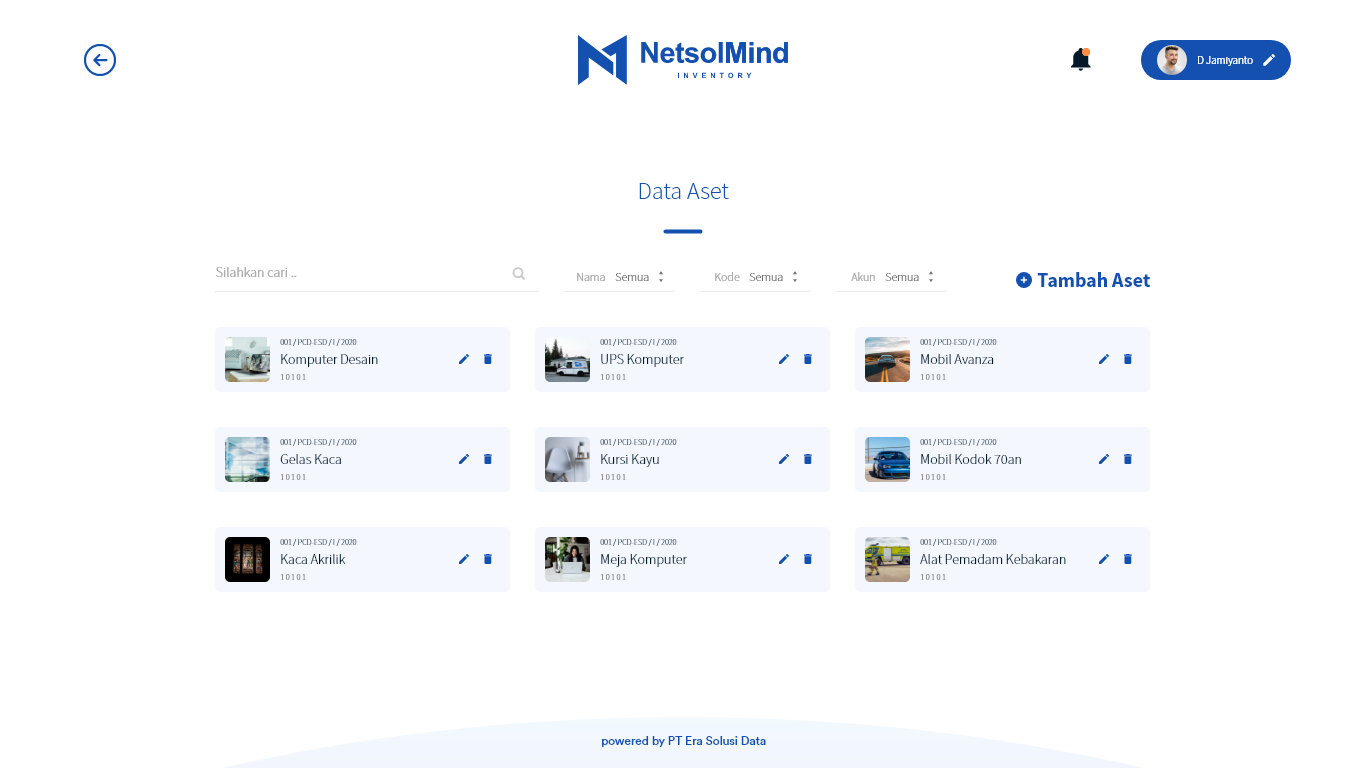
Task: Open notifications bell icon
Action: point(1080,60)
